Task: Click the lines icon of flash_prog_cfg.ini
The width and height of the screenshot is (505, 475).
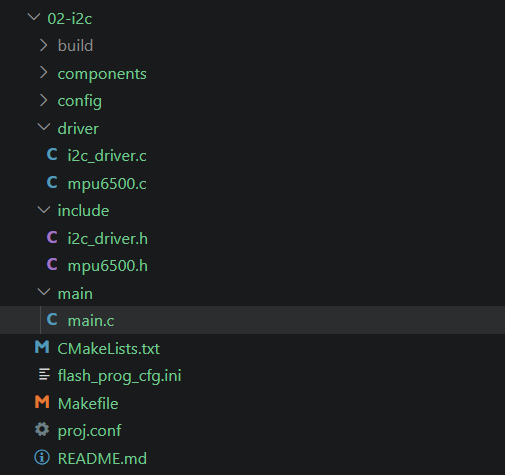Action: pyautogui.click(x=44, y=374)
